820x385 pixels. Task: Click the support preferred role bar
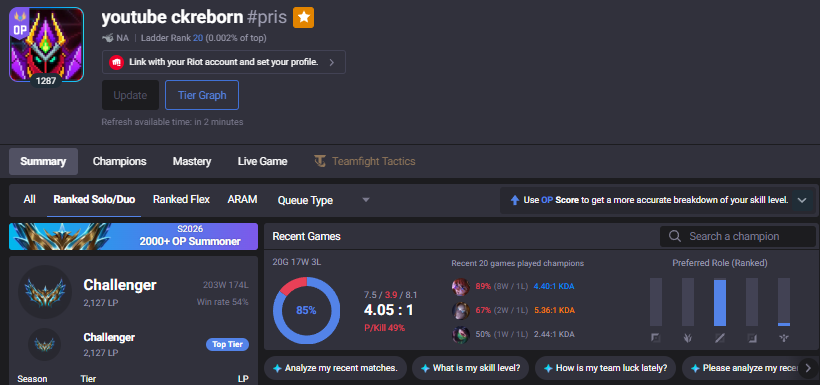point(783,302)
